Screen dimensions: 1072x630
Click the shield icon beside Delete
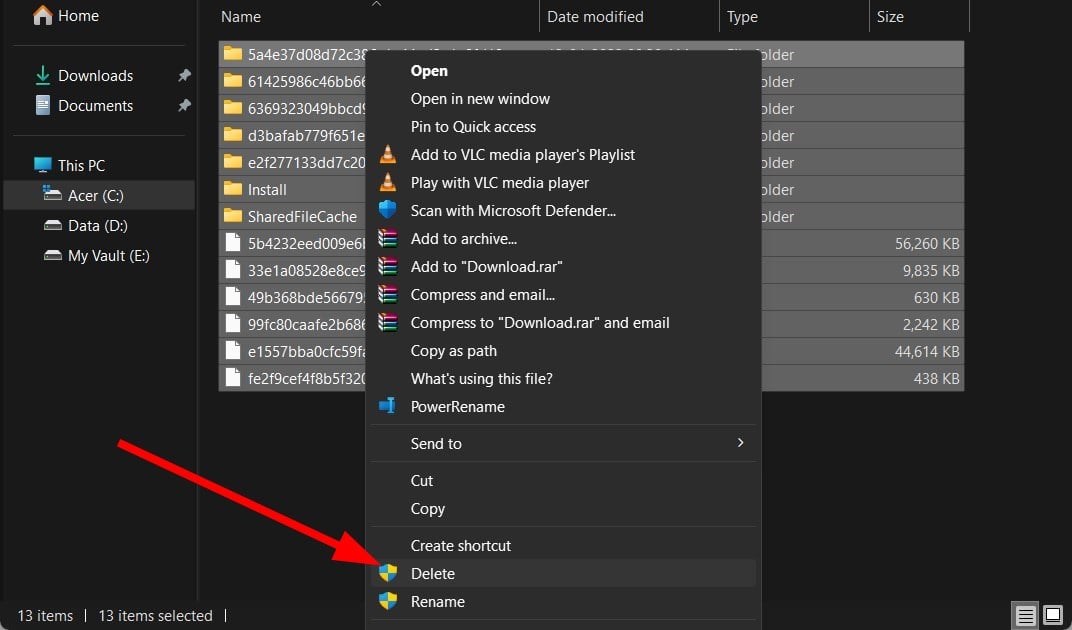point(388,573)
